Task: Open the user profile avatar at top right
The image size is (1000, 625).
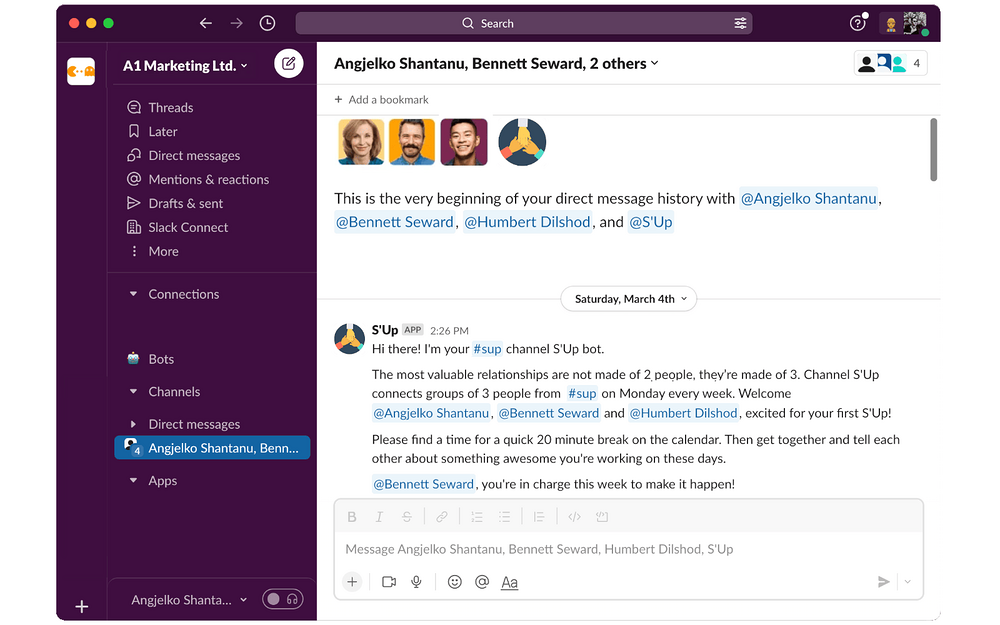Action: pos(915,24)
